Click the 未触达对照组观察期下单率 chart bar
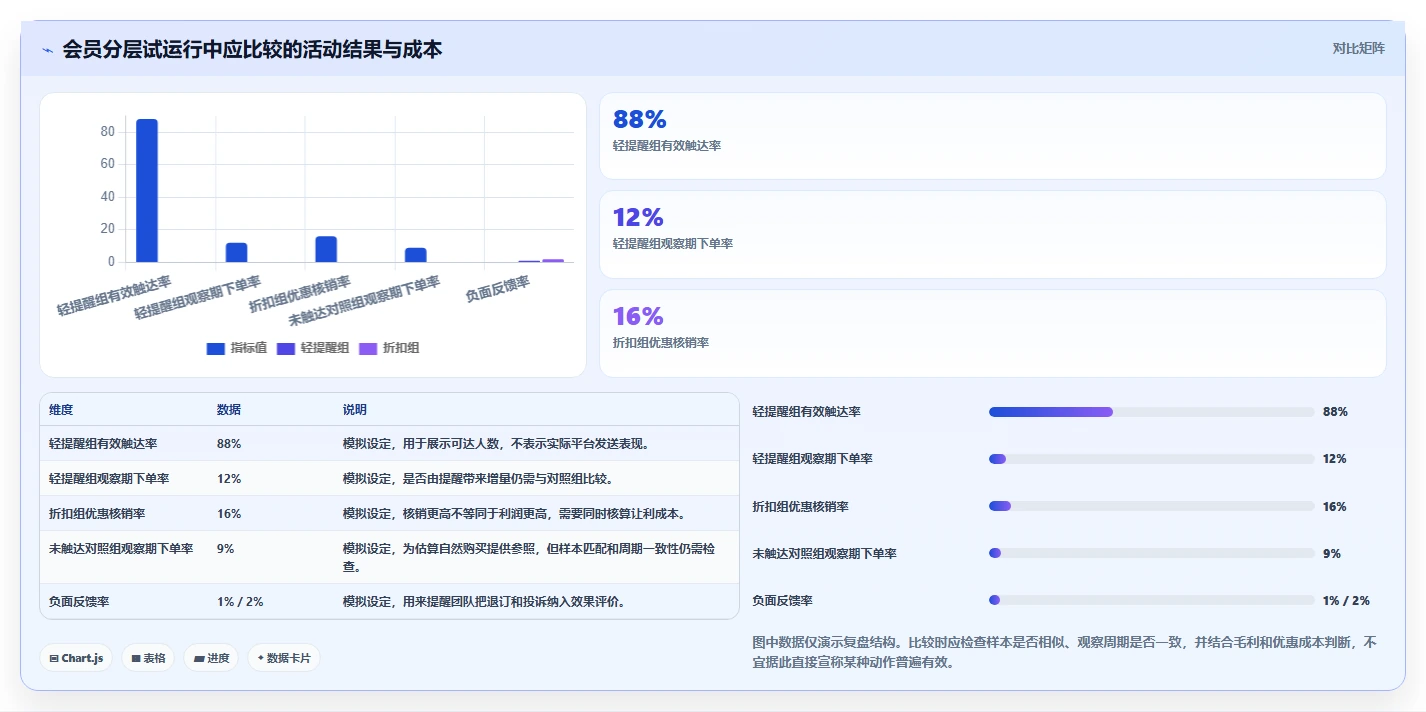 point(416,255)
